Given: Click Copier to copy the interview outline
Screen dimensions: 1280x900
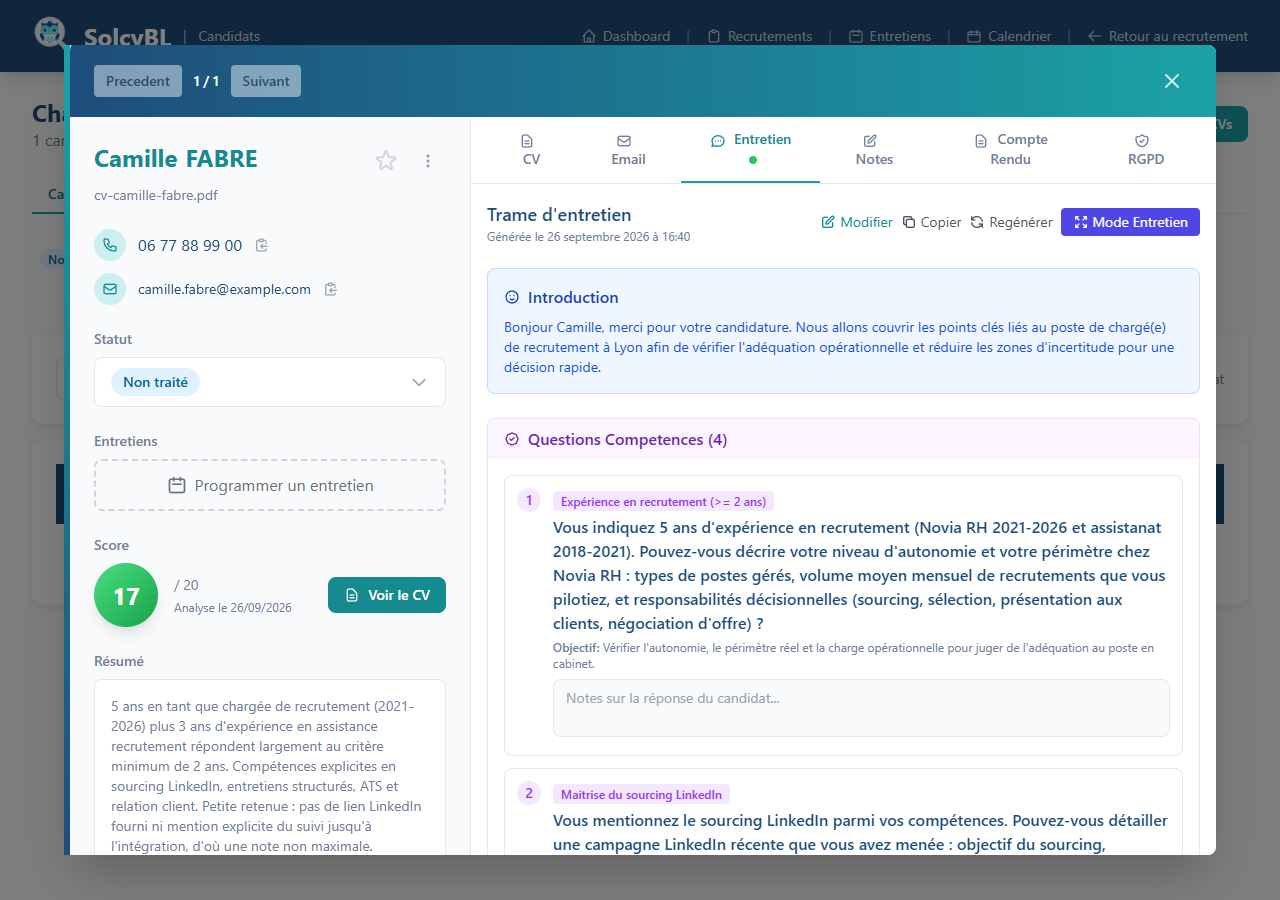Looking at the screenshot, I should [932, 222].
